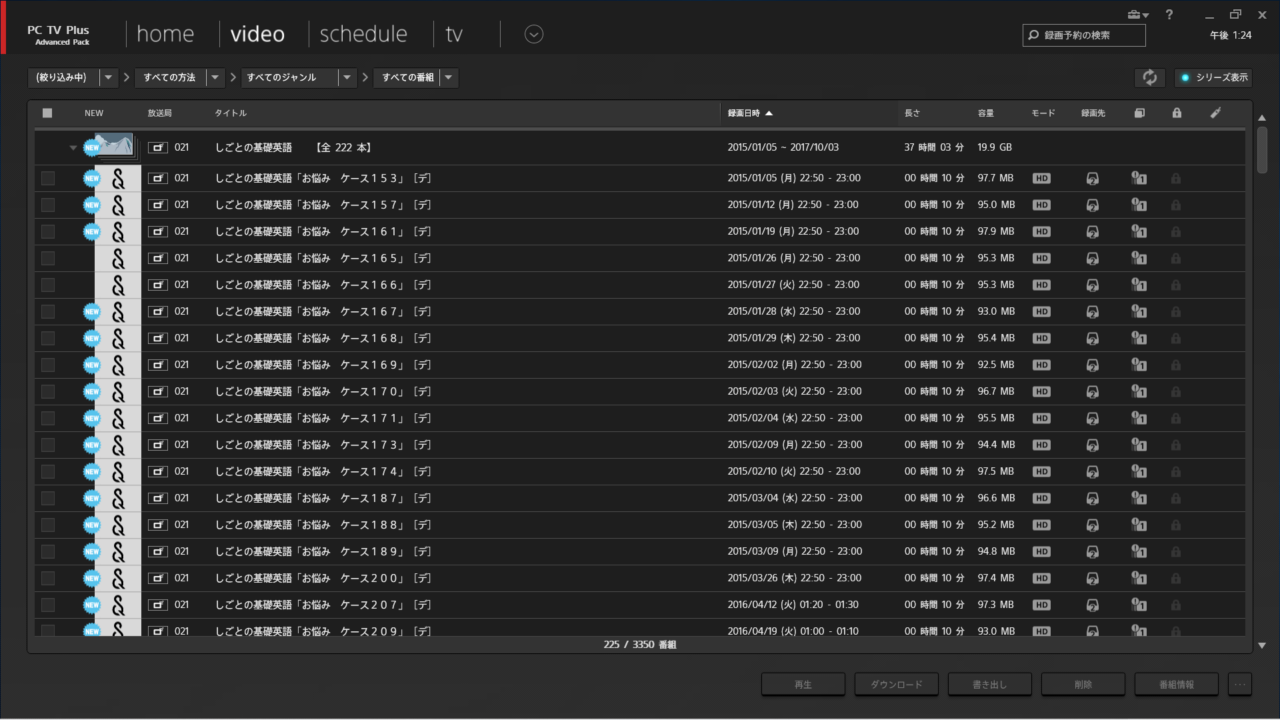Click the copy-count column header icon

pyautogui.click(x=1139, y=113)
